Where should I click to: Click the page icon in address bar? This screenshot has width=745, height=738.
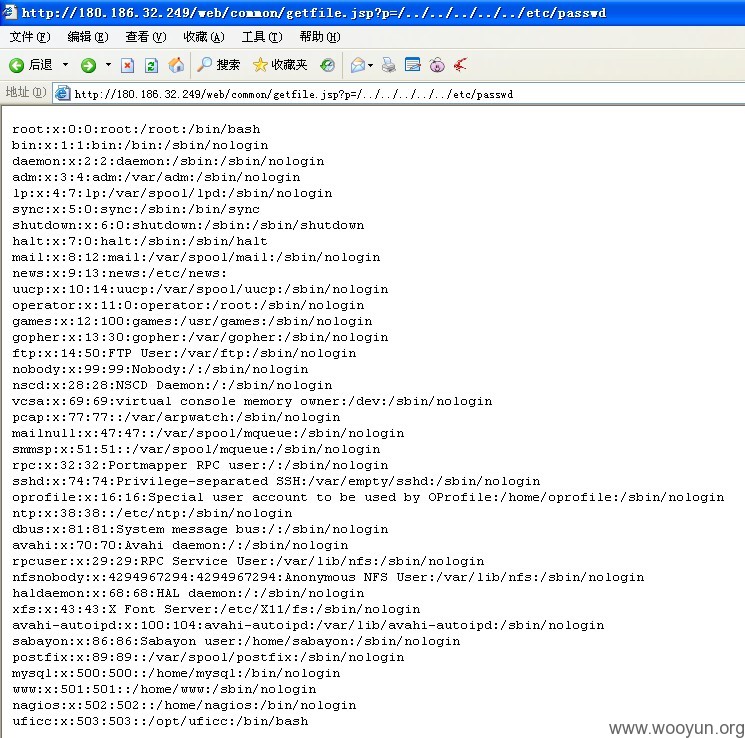(x=62, y=94)
